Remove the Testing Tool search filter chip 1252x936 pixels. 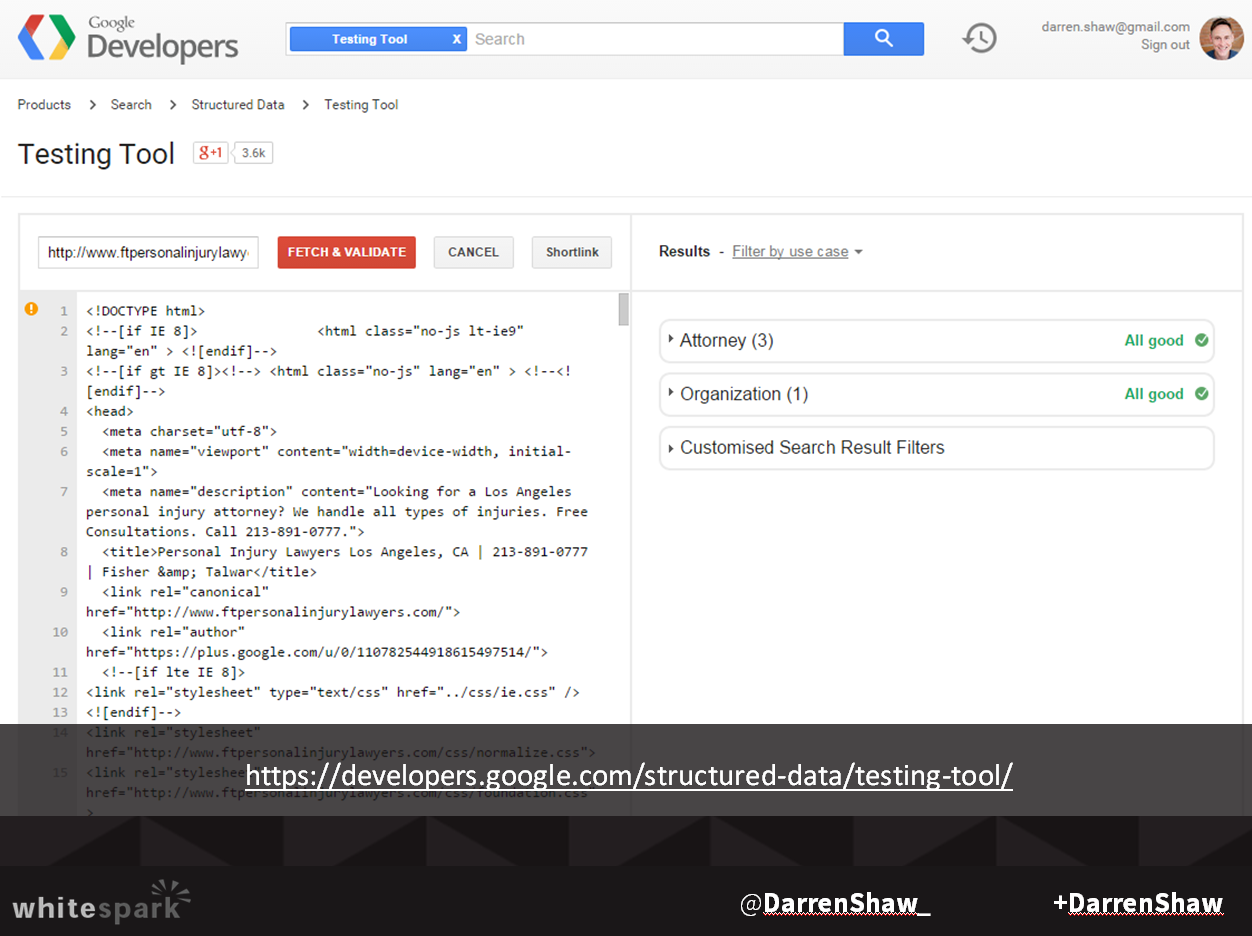point(457,39)
